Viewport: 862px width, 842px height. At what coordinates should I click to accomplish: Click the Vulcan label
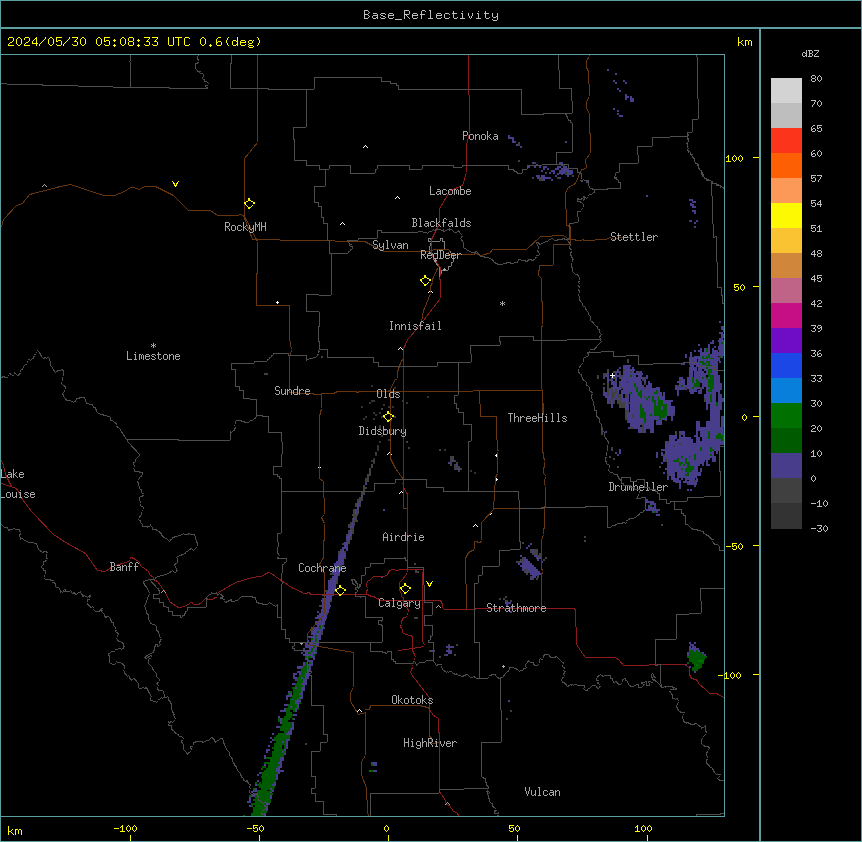click(542, 792)
